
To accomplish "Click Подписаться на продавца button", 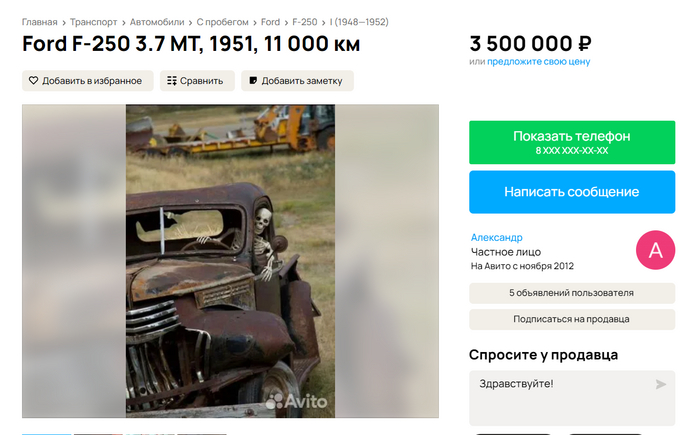I will click(x=572, y=319).
